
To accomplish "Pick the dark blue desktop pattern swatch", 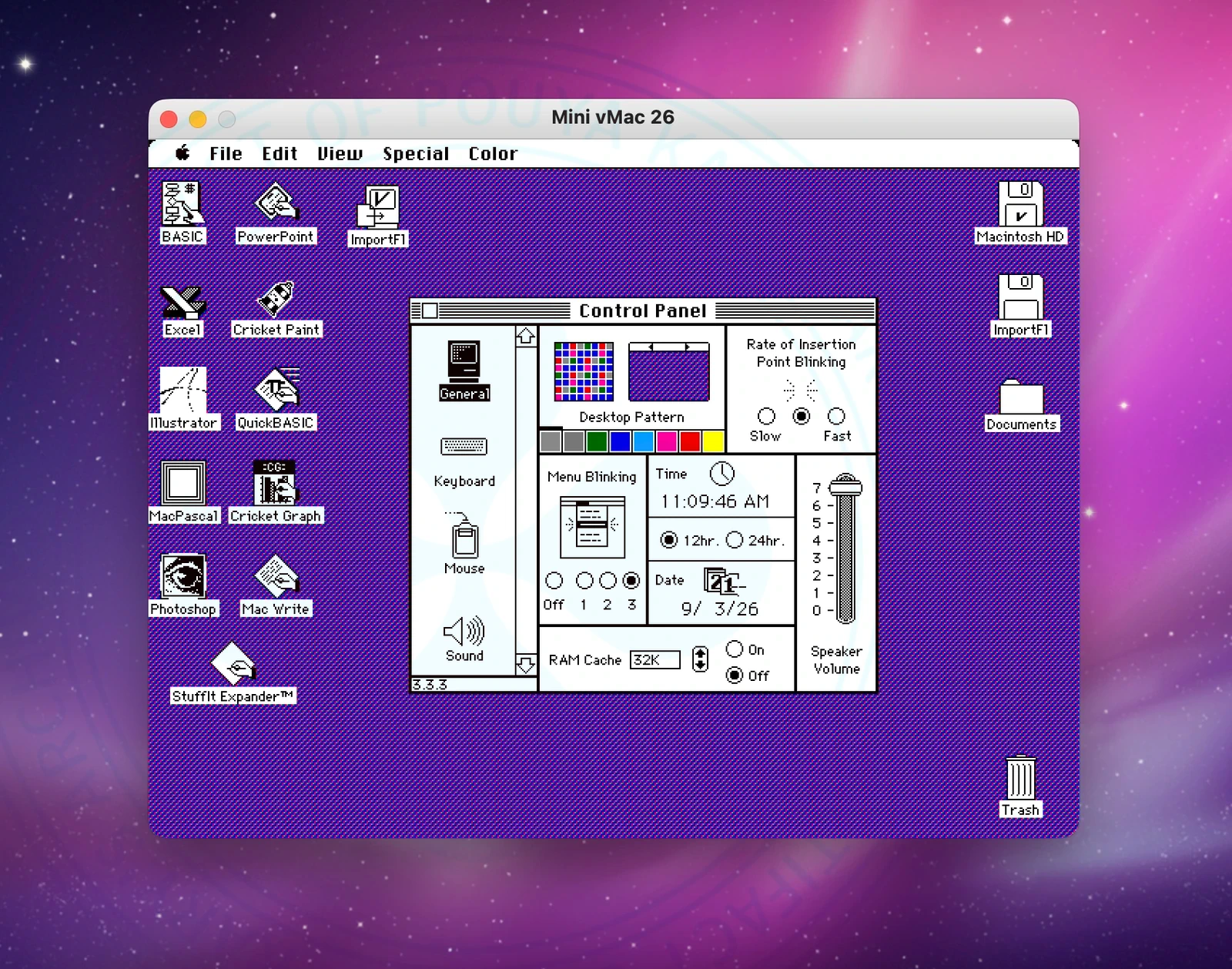I will click(x=620, y=441).
